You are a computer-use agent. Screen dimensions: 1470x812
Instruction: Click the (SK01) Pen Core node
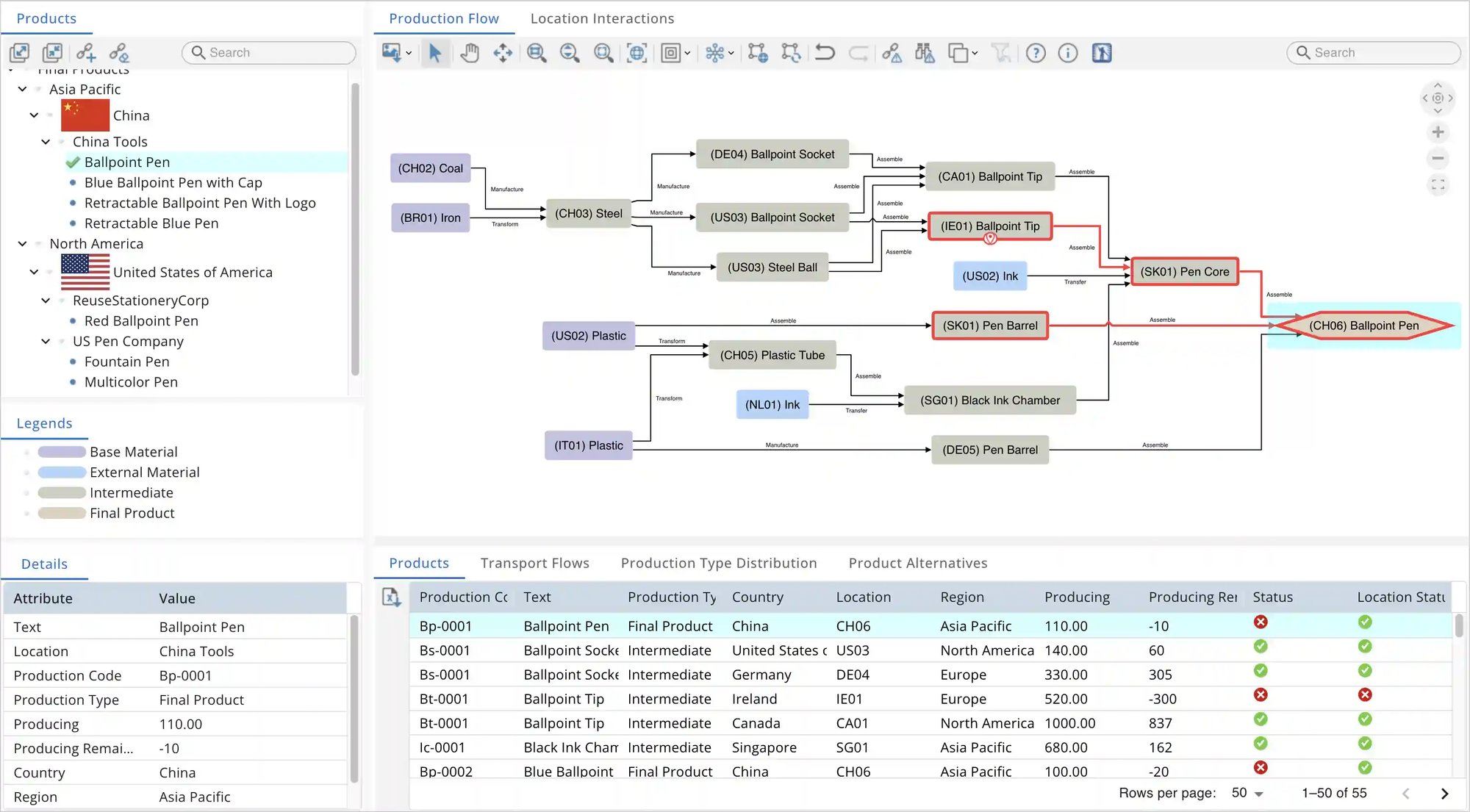click(1185, 272)
